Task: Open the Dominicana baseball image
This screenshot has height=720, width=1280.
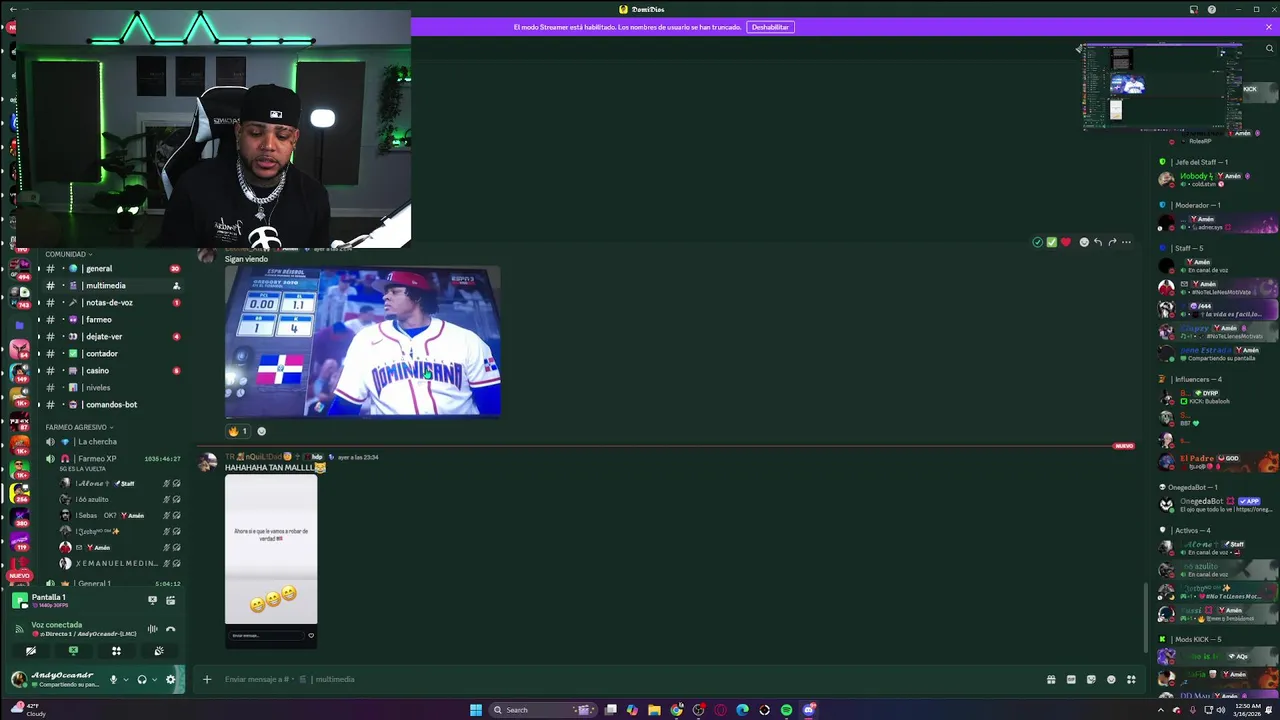Action: point(362,342)
